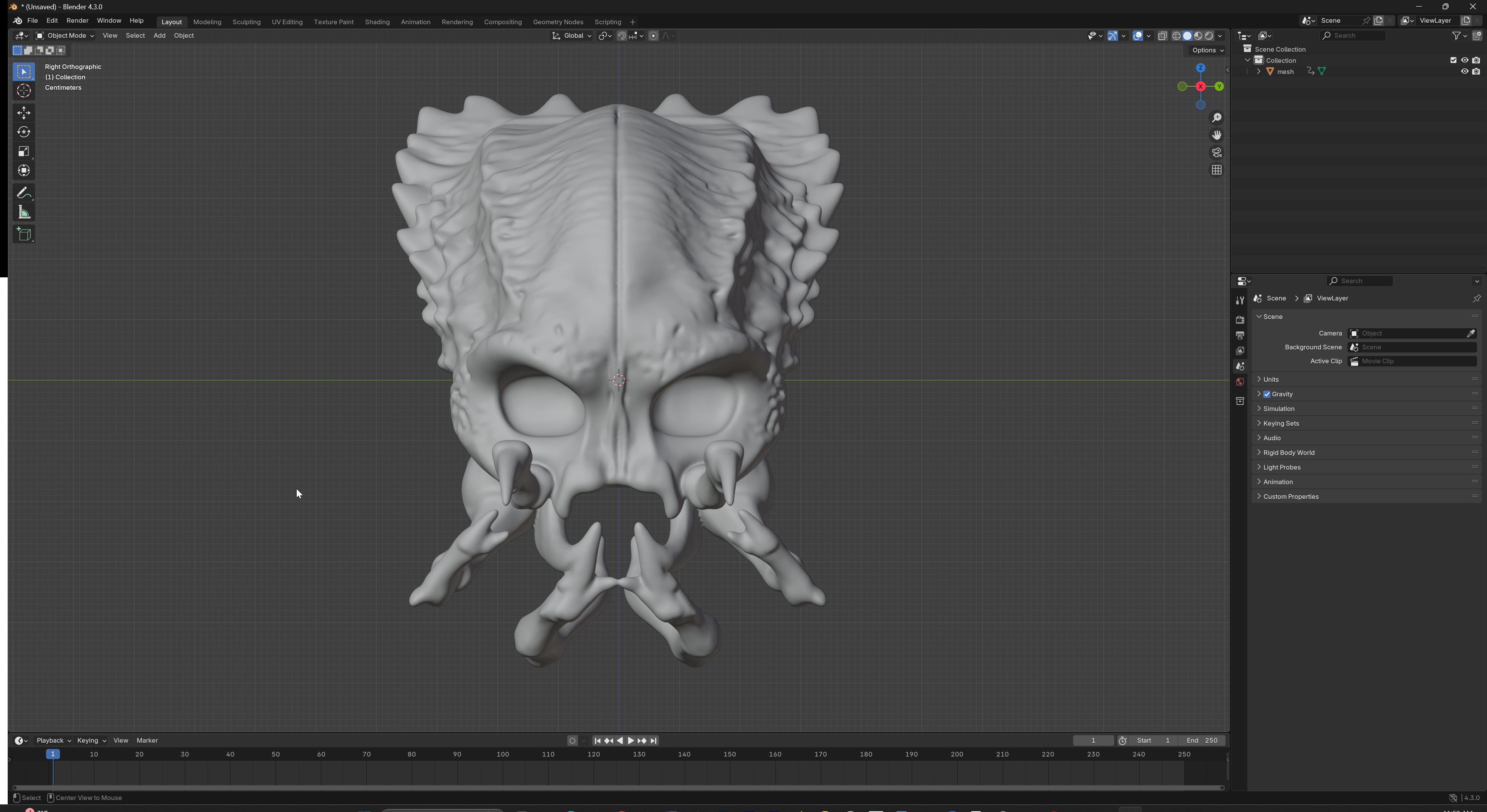Disable mesh in renders via camera icon
Image resolution: width=1487 pixels, height=812 pixels.
point(1476,72)
